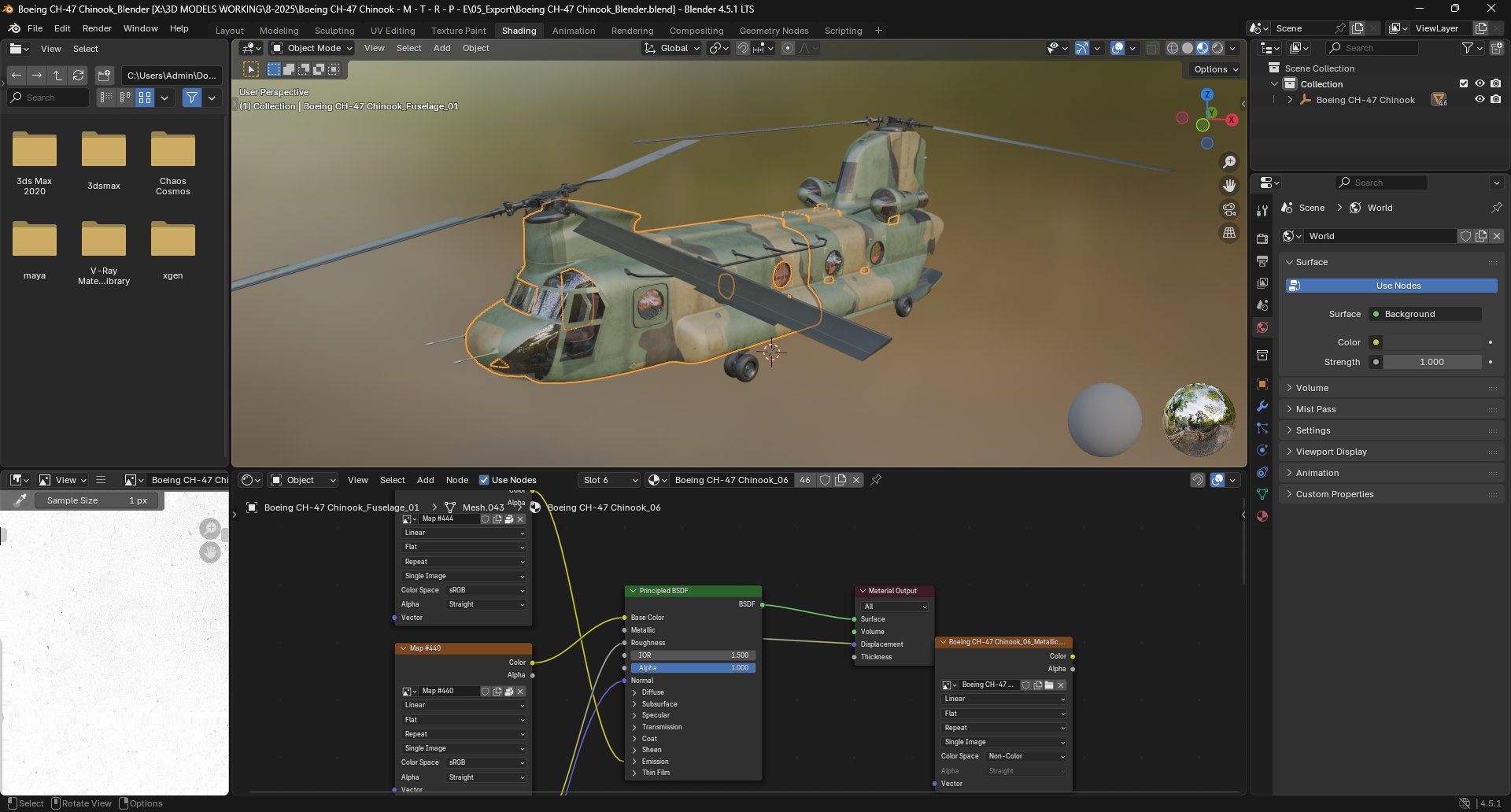
Task: Open the Scene properties tab icon
Action: click(x=1262, y=304)
